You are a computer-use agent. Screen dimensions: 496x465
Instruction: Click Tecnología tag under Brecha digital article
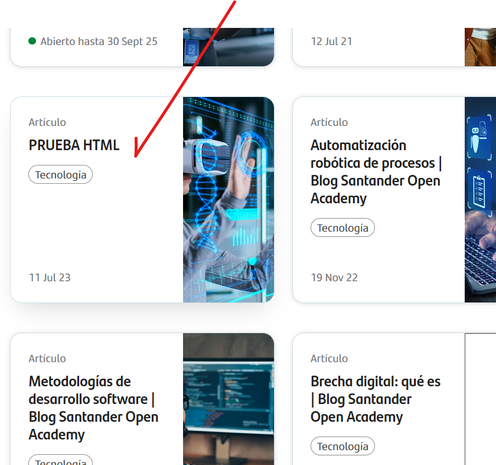tap(343, 446)
